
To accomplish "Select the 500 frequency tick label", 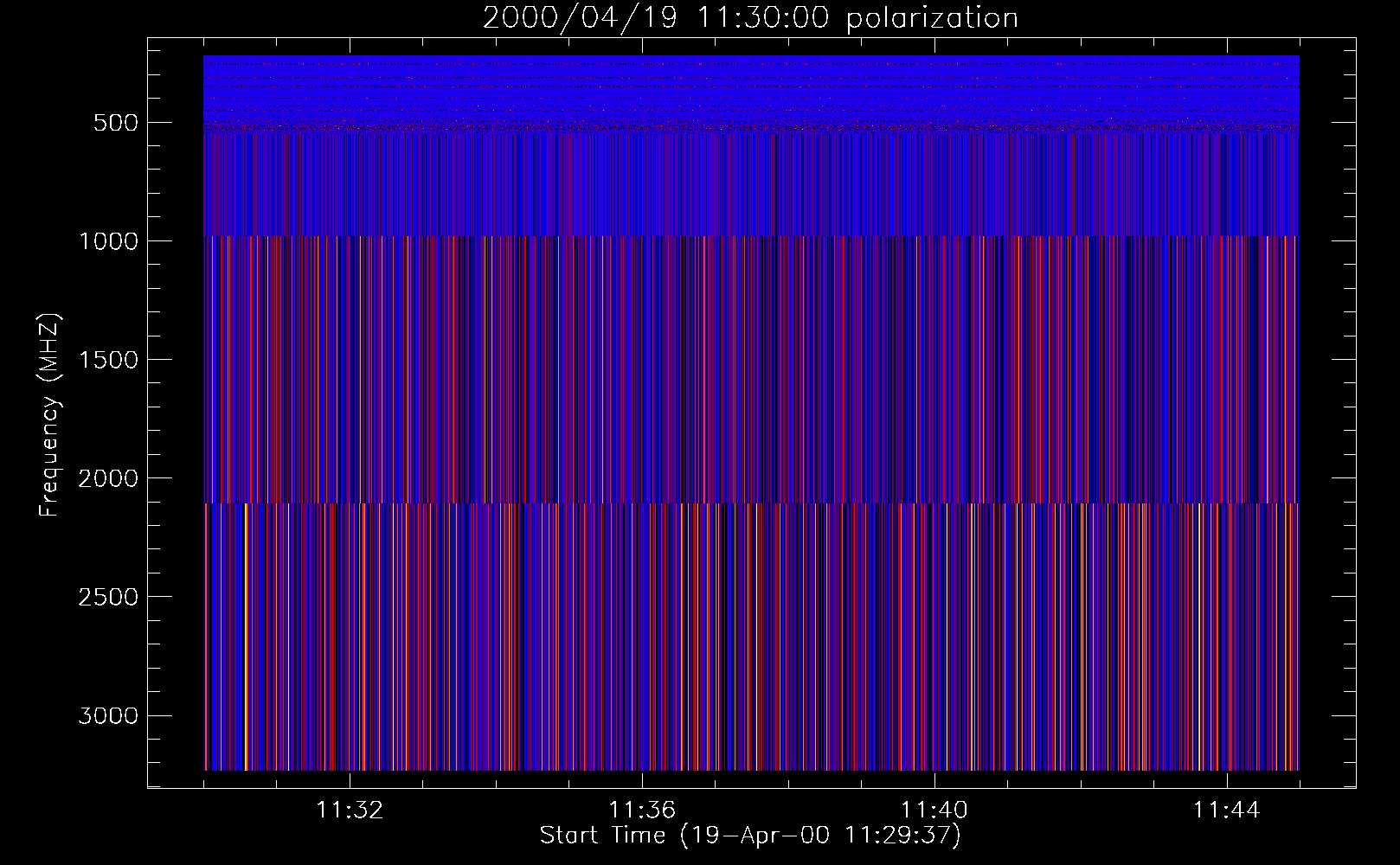I will 116,123.
